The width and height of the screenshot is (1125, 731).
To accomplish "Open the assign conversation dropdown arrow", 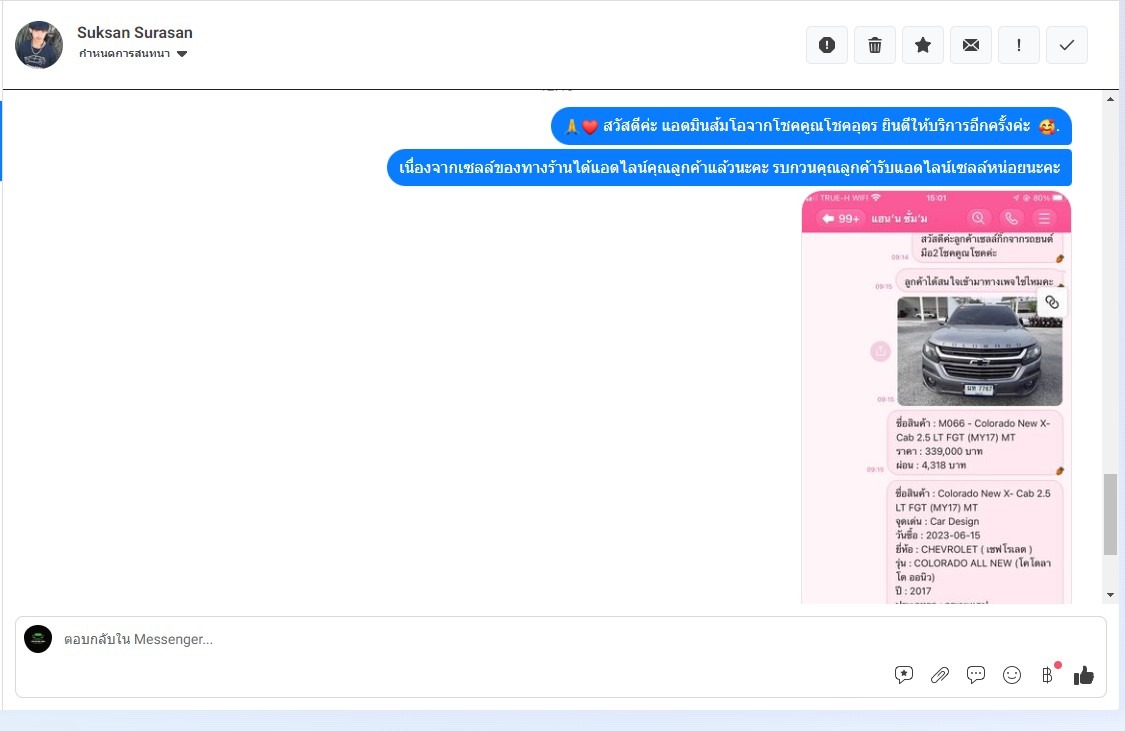I will click(x=182, y=54).
